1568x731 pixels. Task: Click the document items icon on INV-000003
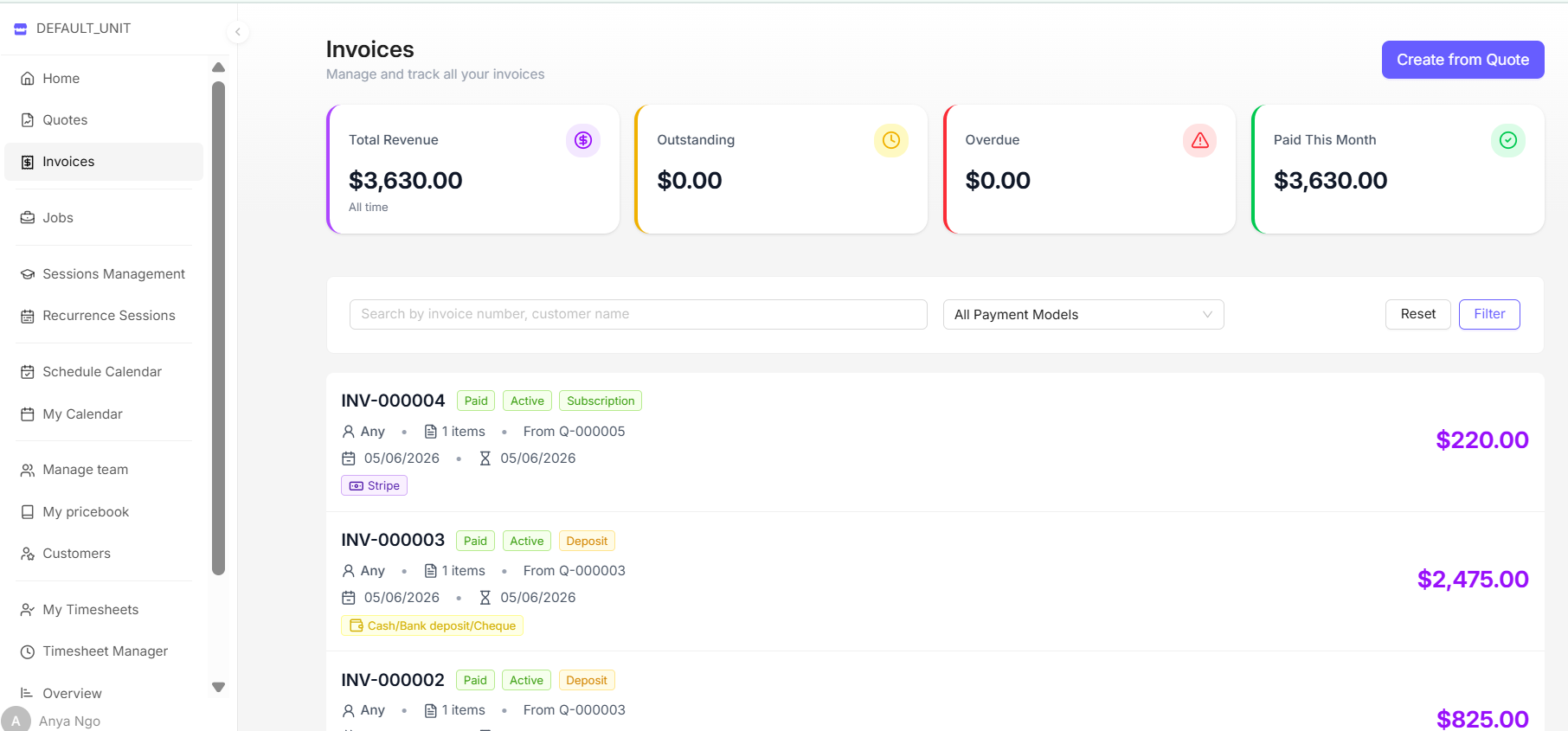(x=431, y=571)
